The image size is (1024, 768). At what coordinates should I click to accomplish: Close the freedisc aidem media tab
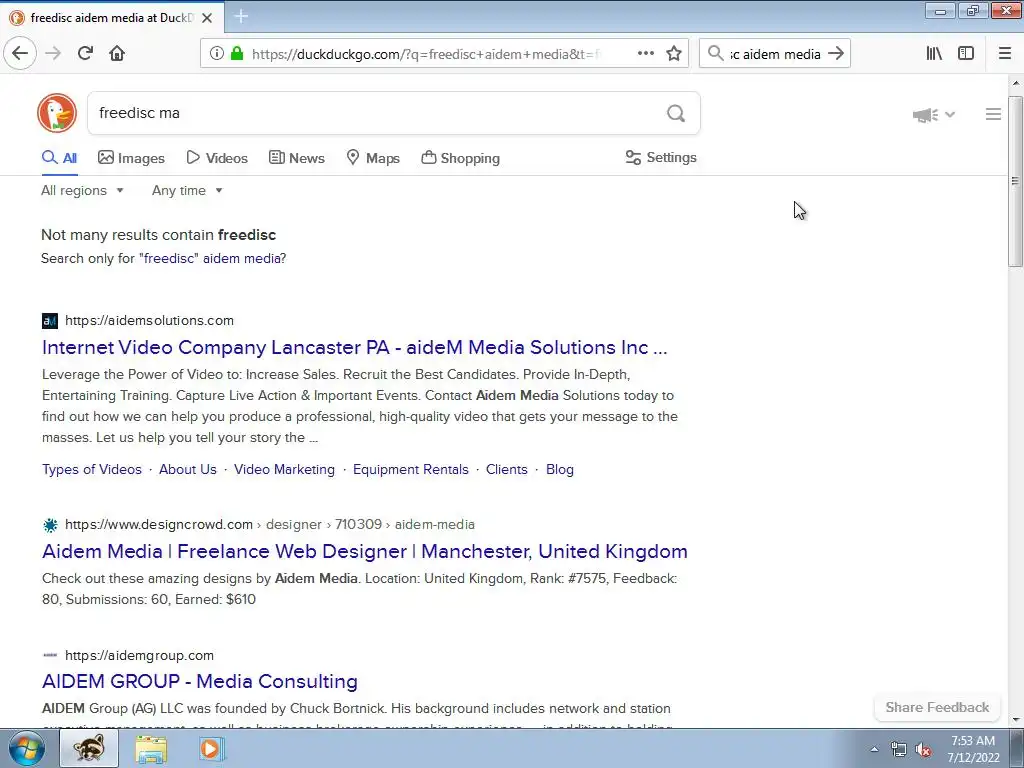click(x=207, y=18)
